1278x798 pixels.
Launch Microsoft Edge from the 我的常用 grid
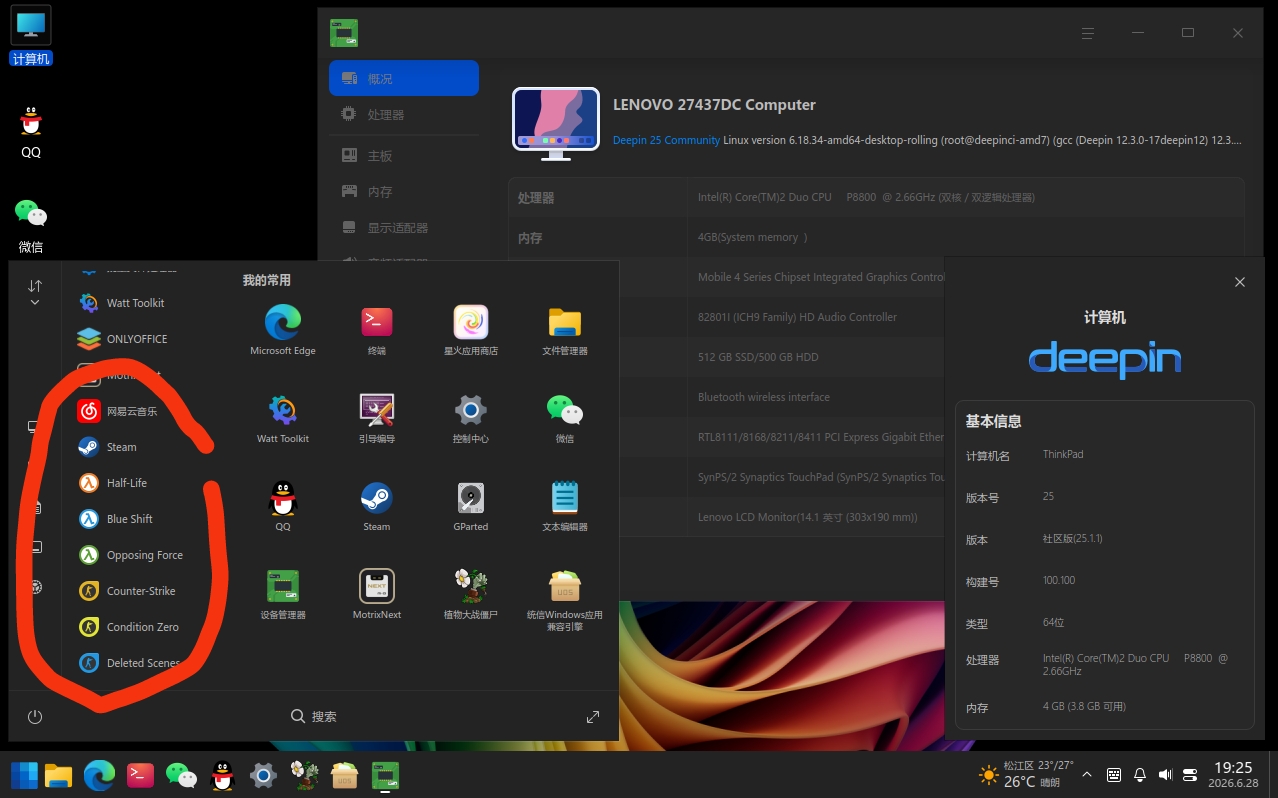283,330
